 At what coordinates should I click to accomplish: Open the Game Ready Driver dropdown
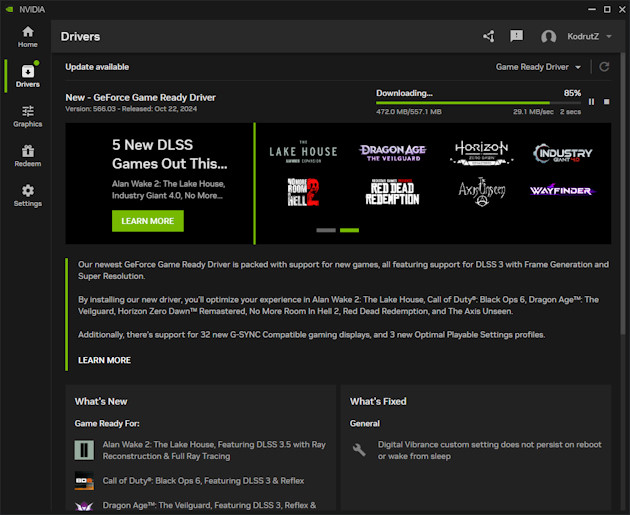(x=538, y=67)
